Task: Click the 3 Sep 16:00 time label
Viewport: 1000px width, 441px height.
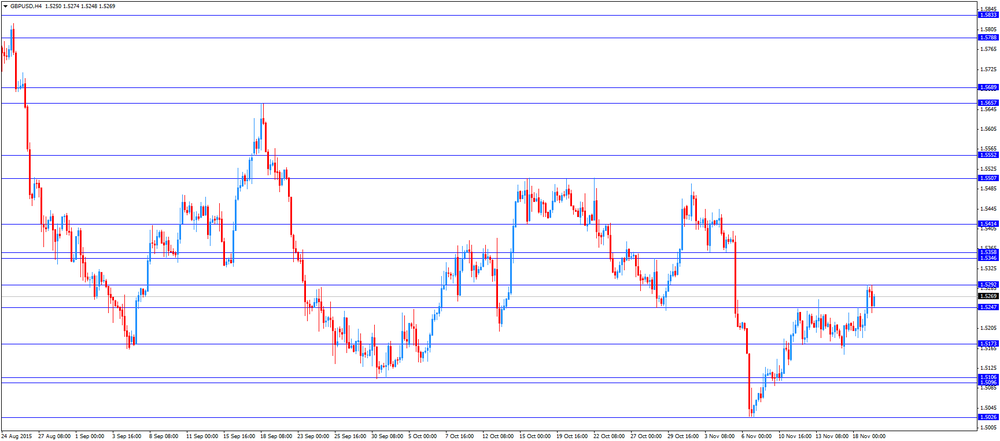Action: tap(126, 437)
